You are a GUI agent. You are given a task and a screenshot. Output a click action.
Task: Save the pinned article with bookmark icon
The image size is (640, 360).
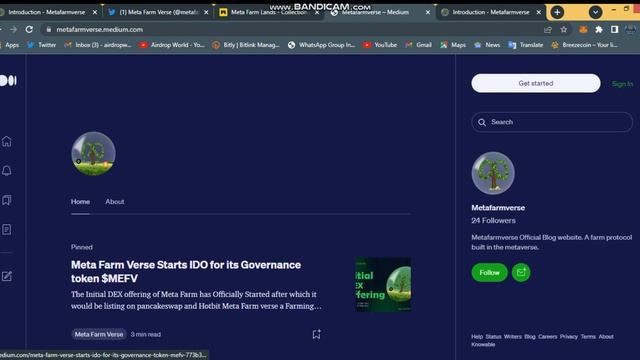coord(316,334)
